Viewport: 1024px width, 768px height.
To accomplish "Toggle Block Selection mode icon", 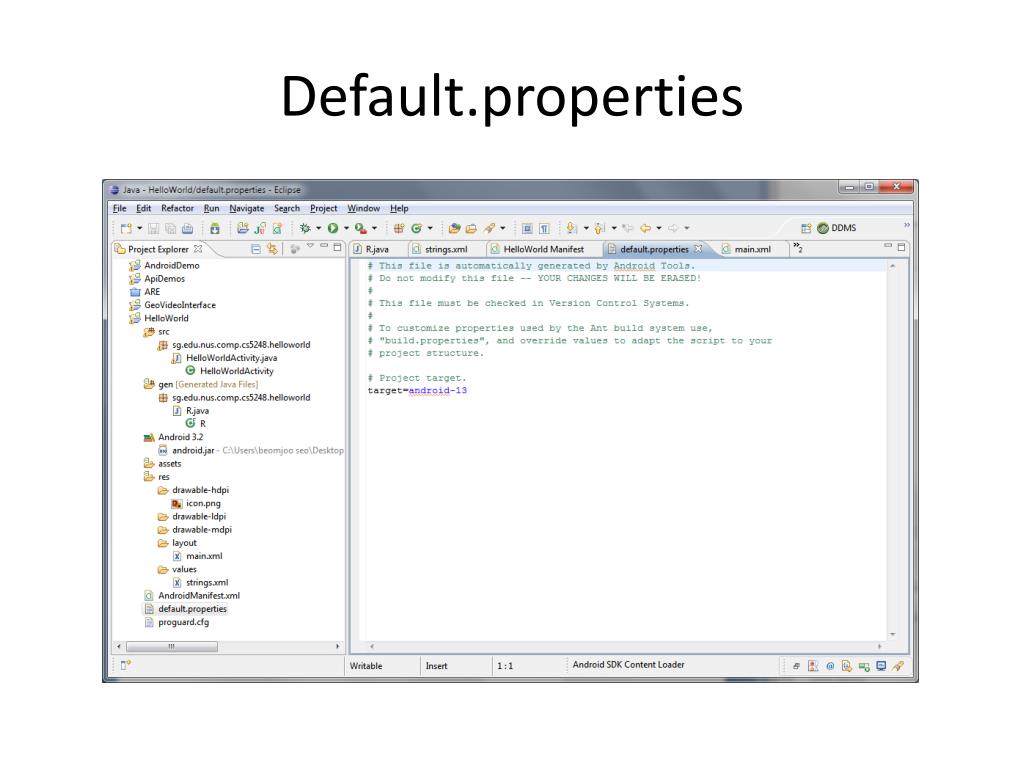I will point(527,228).
